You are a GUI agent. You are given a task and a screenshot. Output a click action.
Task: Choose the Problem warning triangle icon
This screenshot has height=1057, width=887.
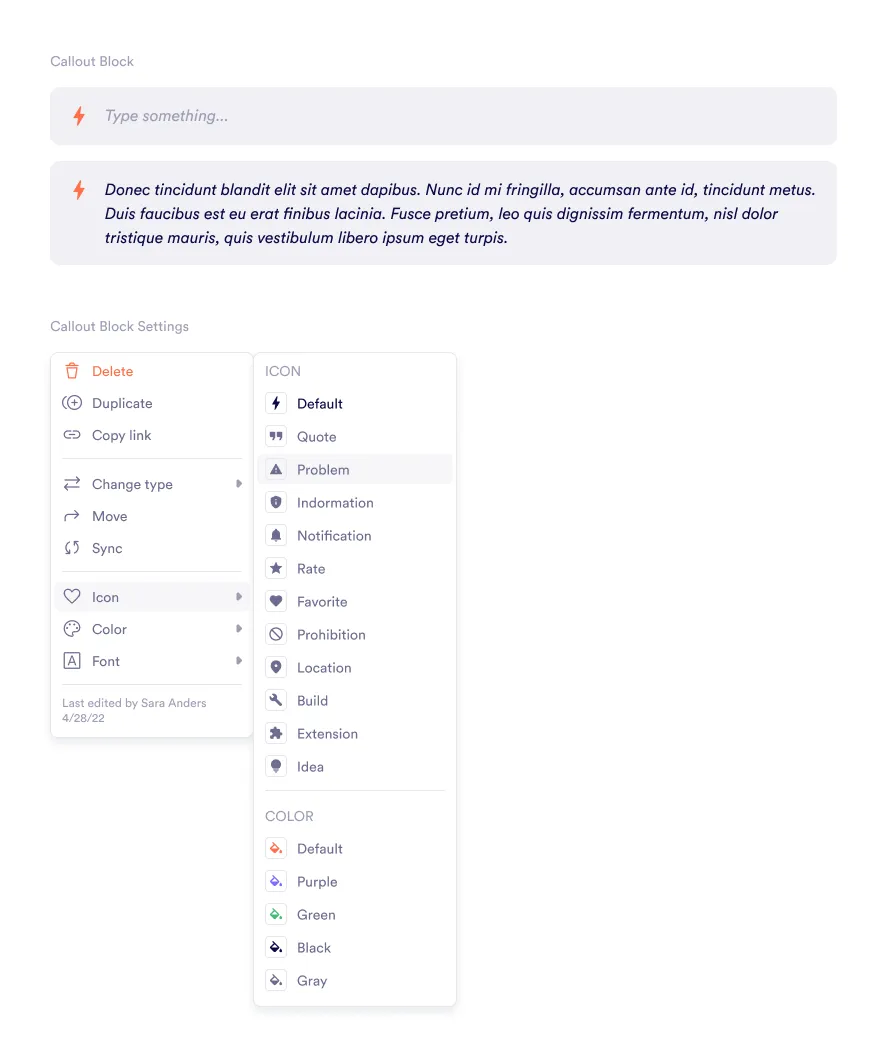coord(276,470)
